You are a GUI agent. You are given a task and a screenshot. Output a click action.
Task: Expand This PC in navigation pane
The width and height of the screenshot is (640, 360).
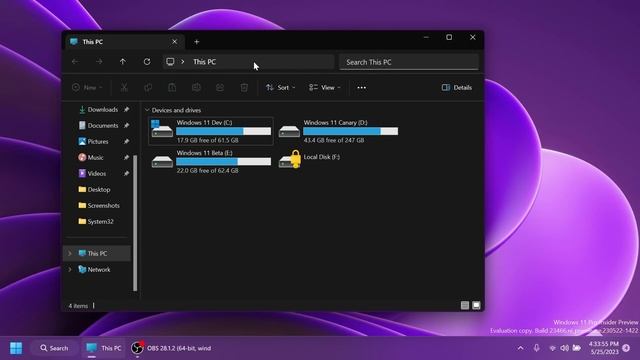point(70,253)
